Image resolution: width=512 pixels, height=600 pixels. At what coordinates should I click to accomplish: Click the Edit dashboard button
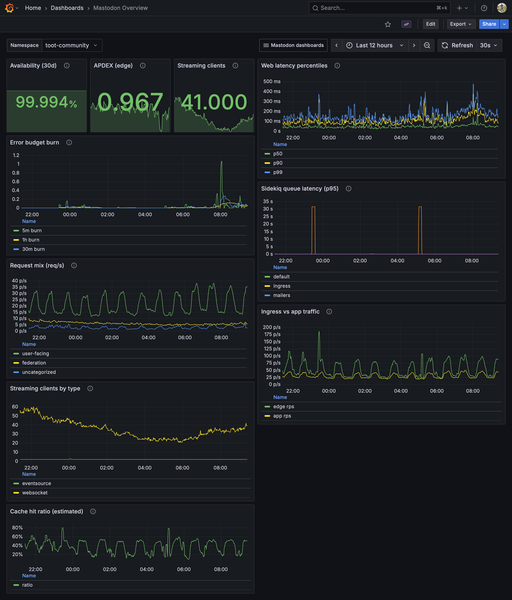(430, 24)
